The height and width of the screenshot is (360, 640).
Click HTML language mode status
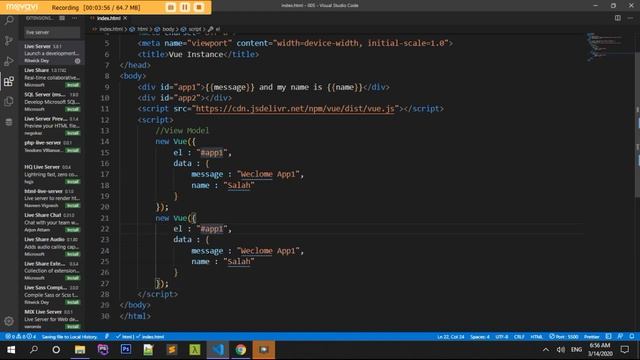[536, 337]
